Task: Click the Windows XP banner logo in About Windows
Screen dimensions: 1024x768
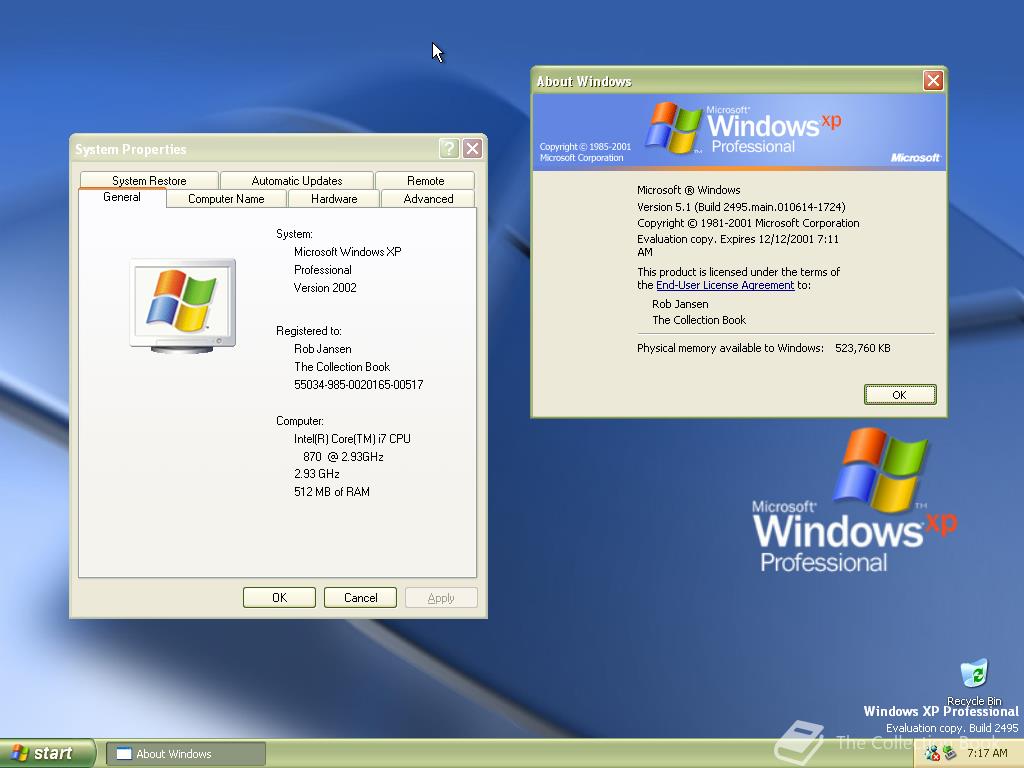Action: (x=743, y=129)
